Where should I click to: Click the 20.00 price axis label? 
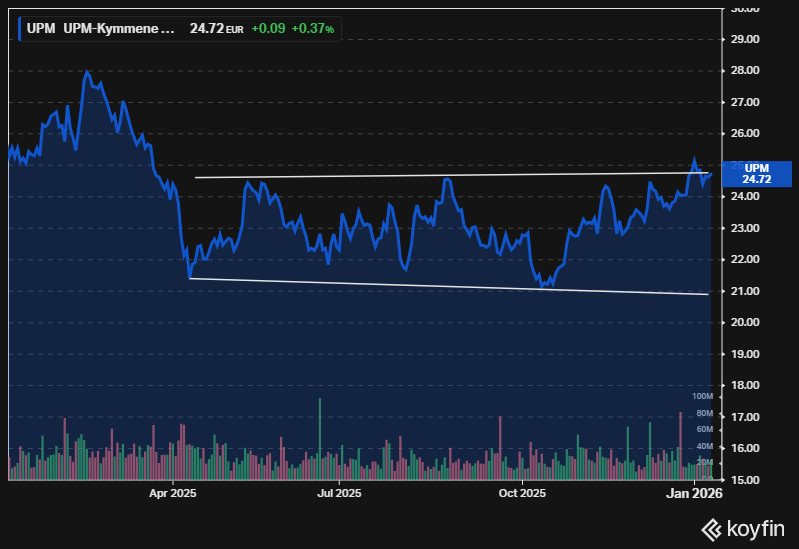(745, 323)
